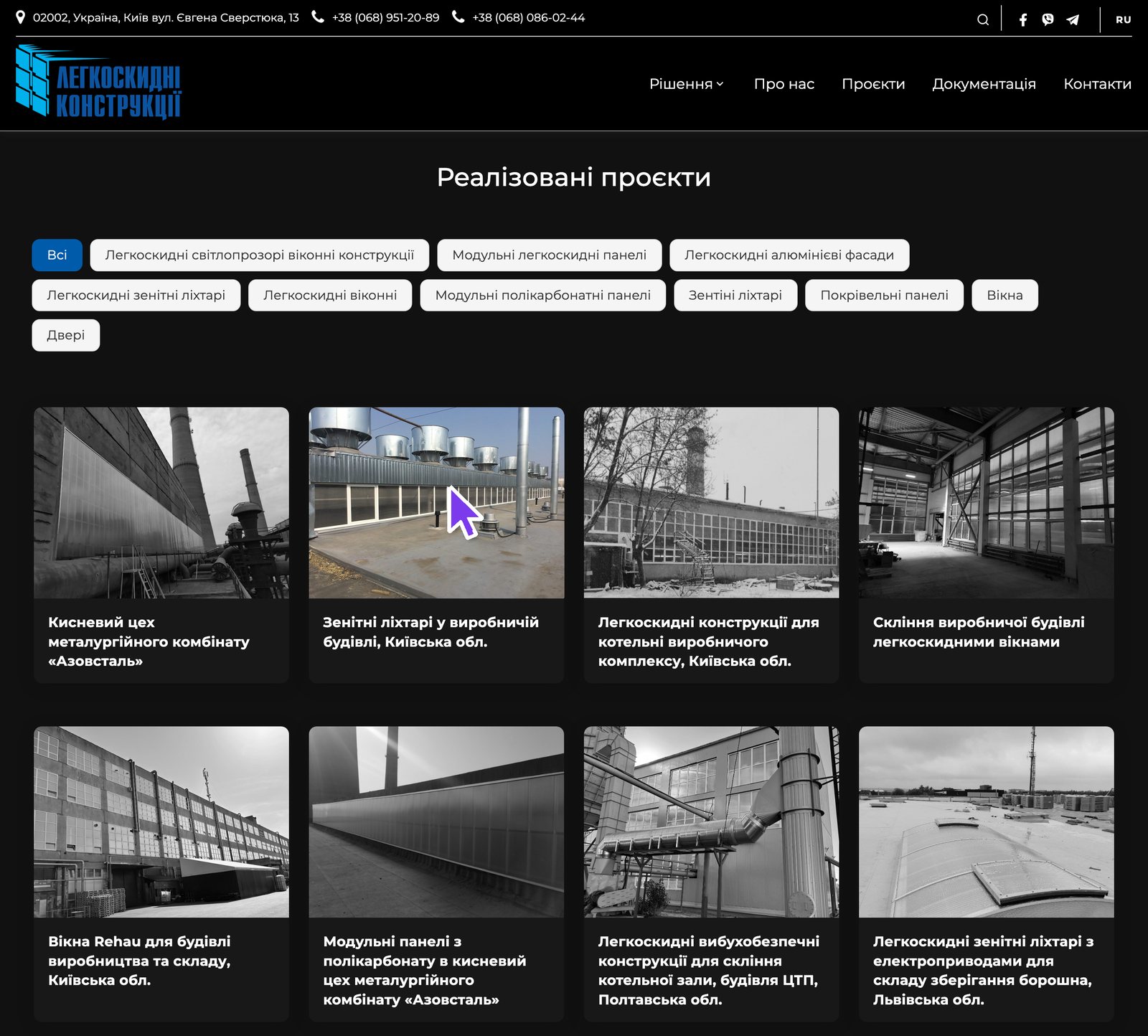The height and width of the screenshot is (1036, 1148).
Task: Filter by Легкоскидні зенітні ліхтарі
Action: click(x=136, y=295)
